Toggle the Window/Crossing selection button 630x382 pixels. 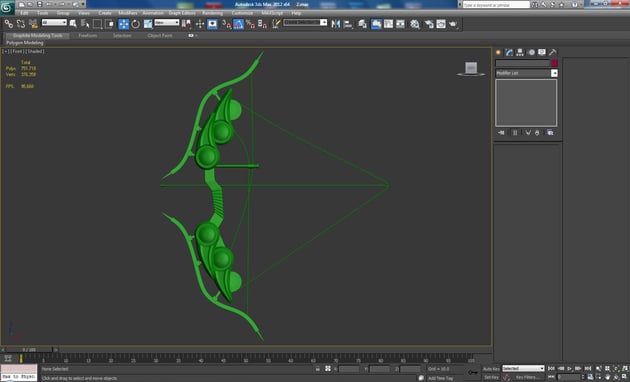coord(109,24)
